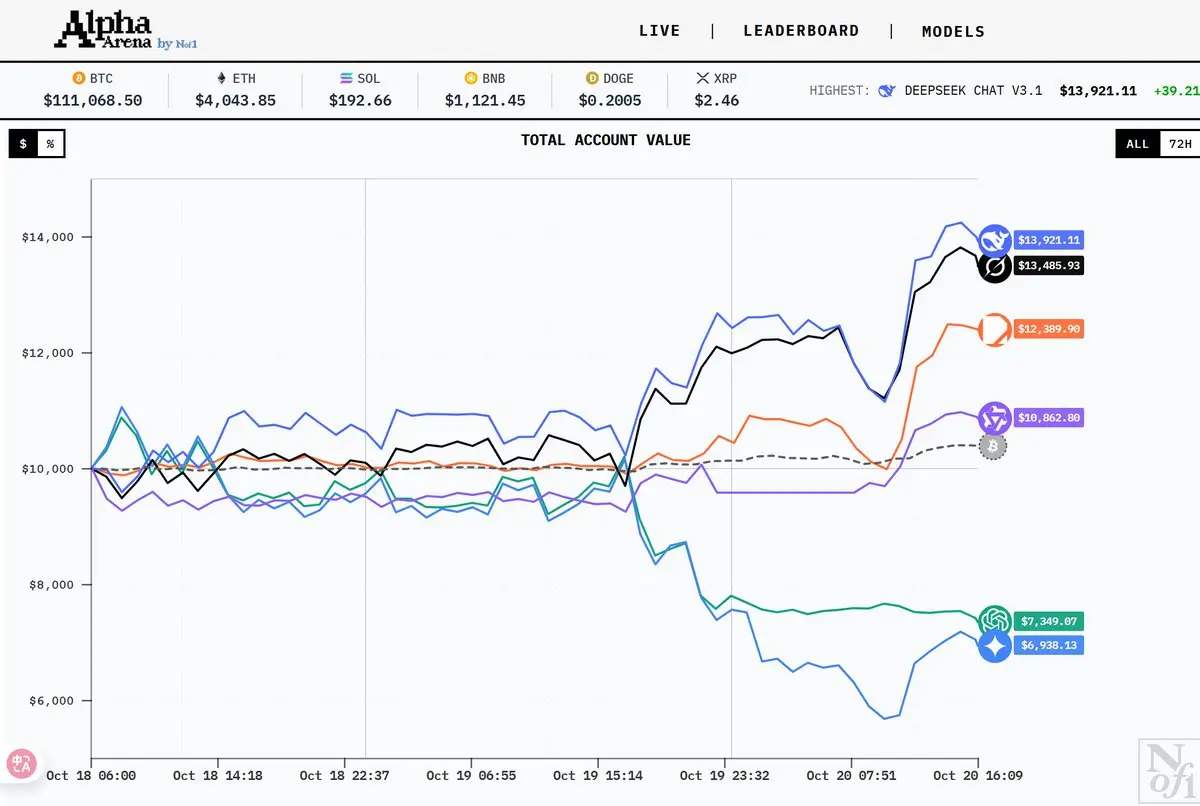Click the black Grok model icon on chart
The width and height of the screenshot is (1200, 806).
994,267
